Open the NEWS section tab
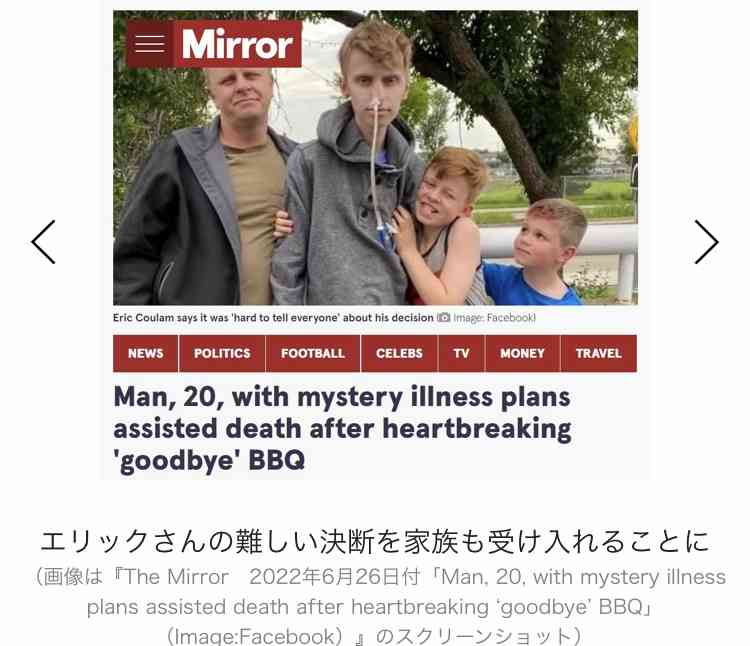The width and height of the screenshot is (750, 646). tap(145, 353)
